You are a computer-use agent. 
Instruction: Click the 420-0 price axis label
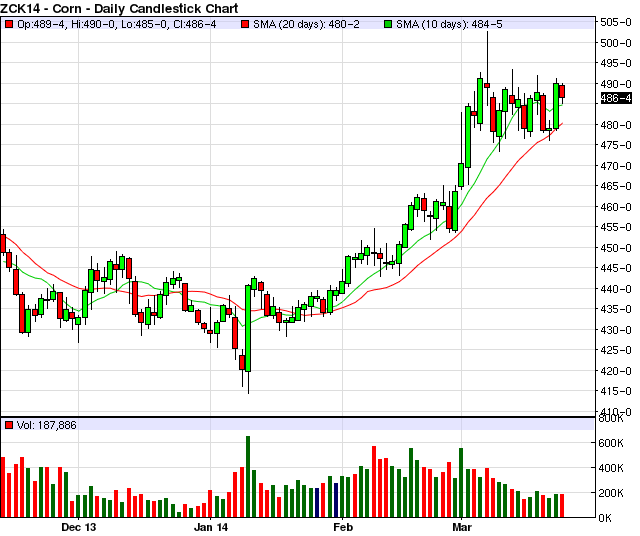tap(616, 371)
